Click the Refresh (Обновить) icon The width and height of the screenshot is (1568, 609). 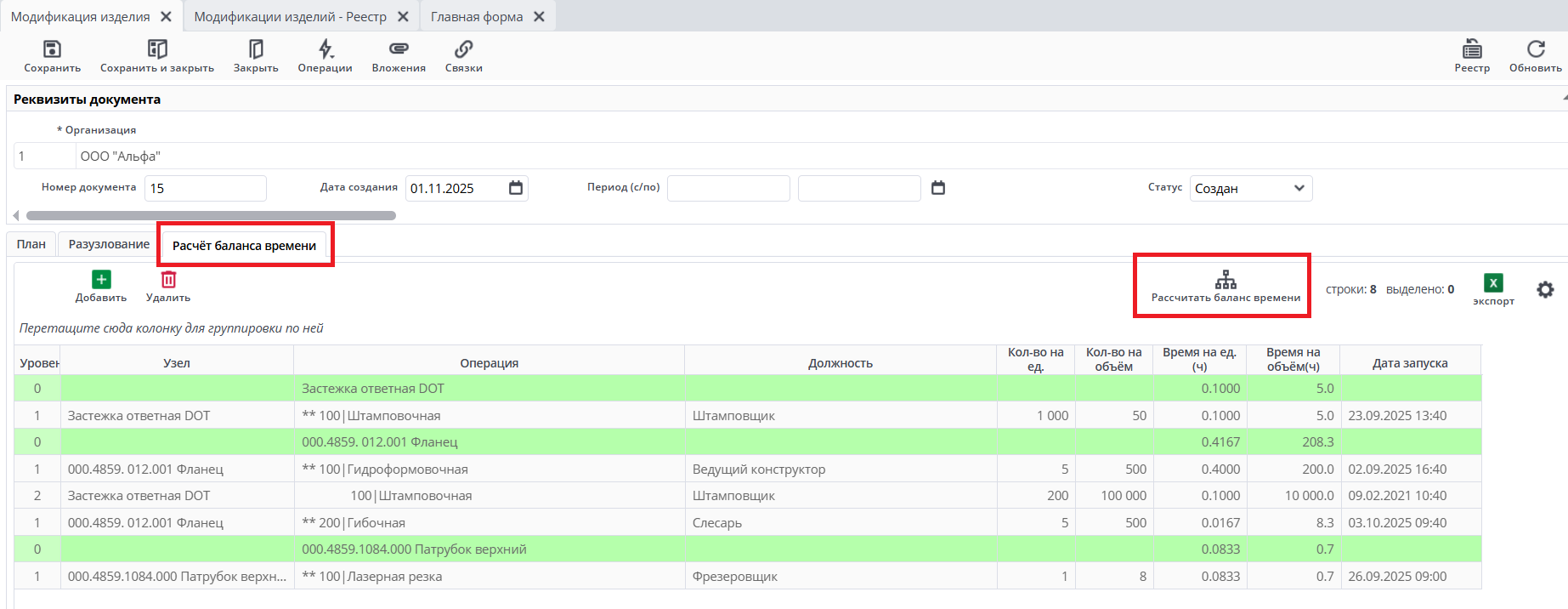click(x=1535, y=49)
